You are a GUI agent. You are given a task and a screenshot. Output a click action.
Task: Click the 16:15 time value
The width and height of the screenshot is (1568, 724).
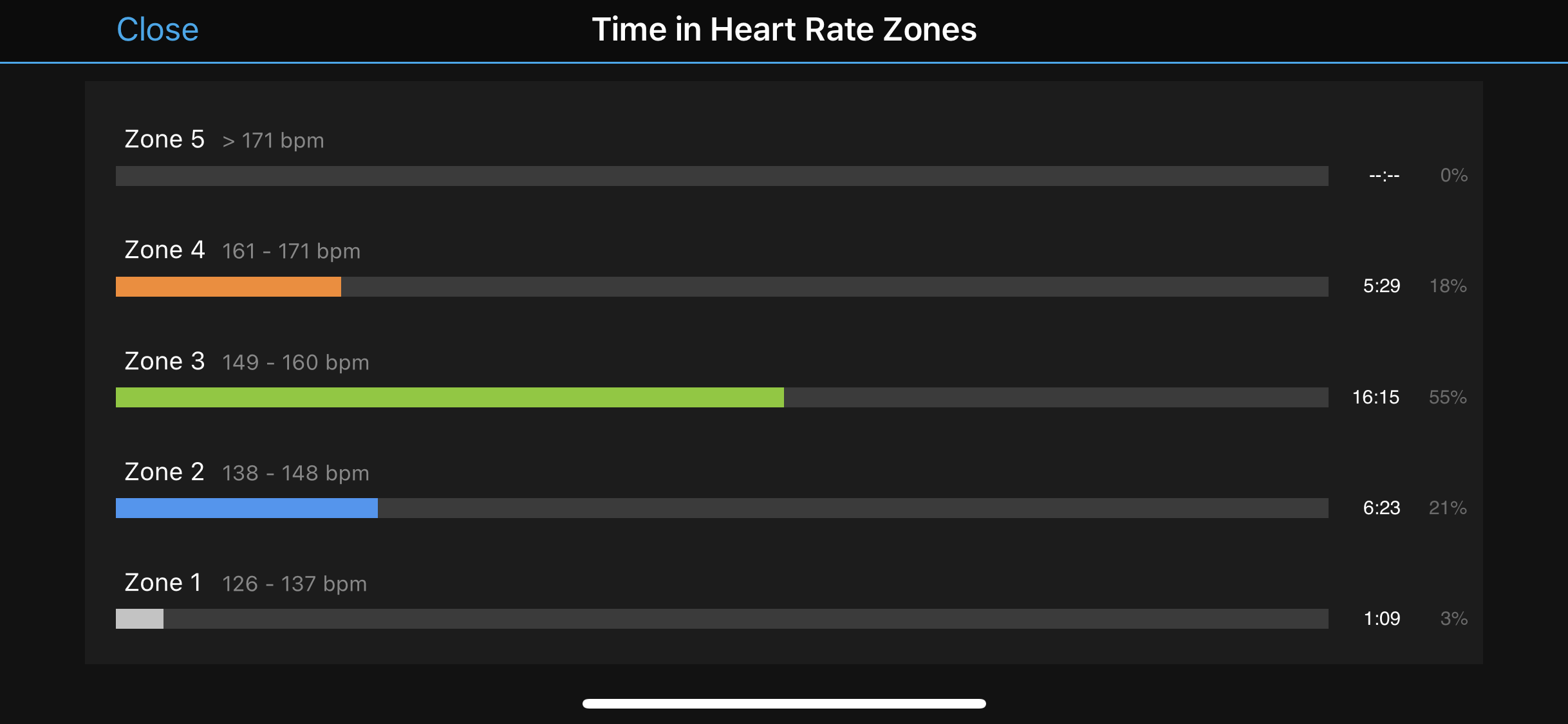(x=1376, y=397)
